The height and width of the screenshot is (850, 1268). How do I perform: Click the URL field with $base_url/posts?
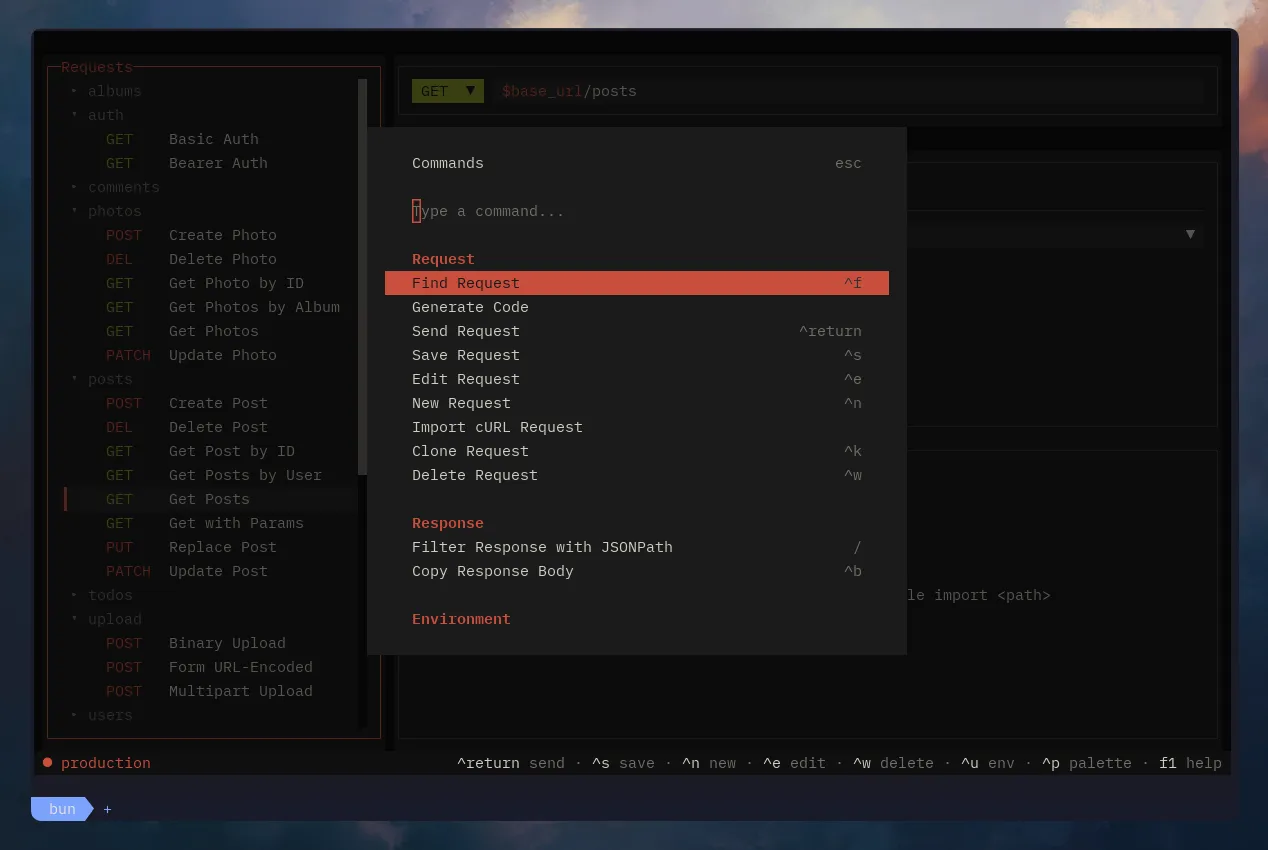pos(850,91)
